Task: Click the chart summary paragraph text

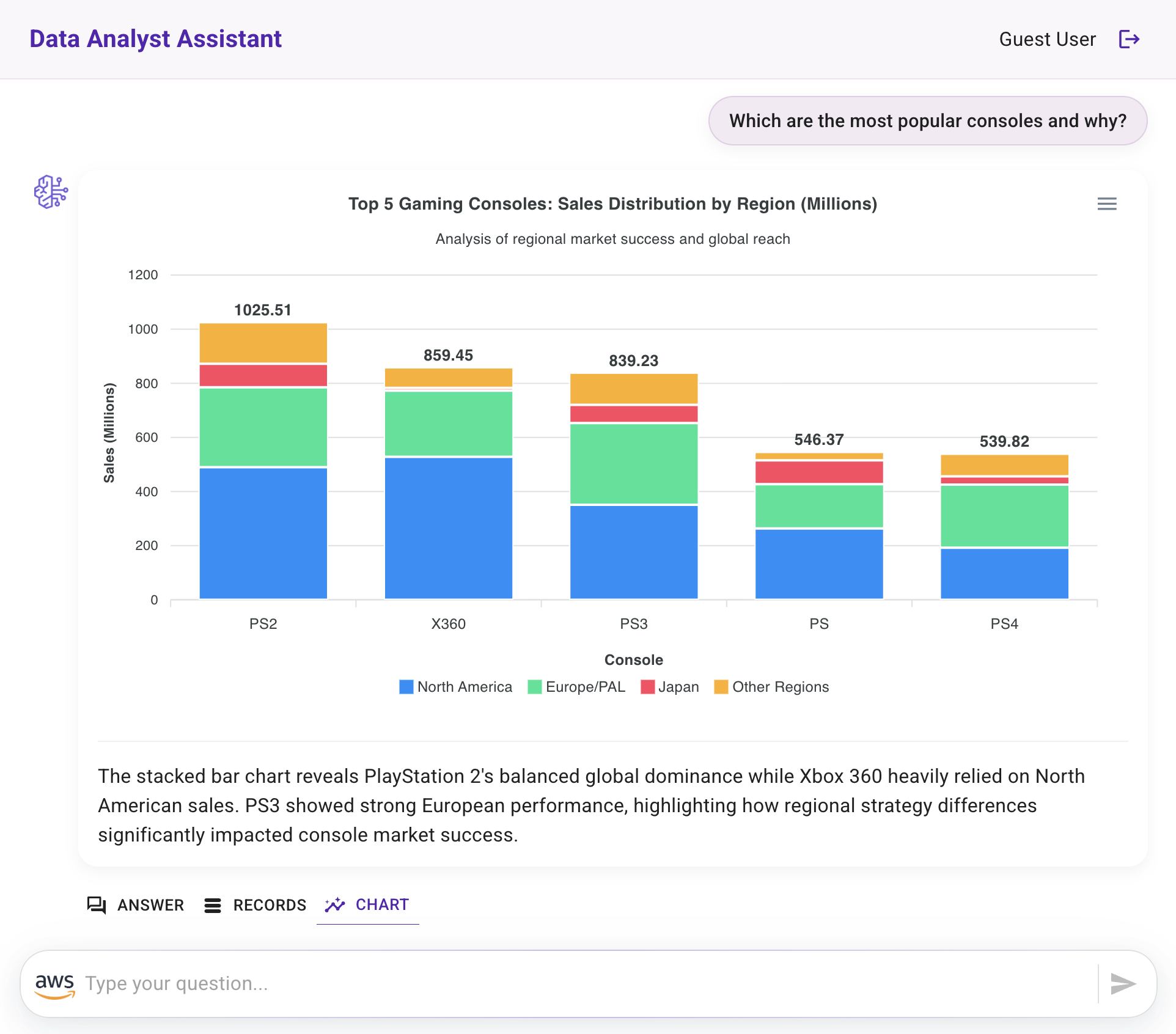Action: (x=591, y=805)
